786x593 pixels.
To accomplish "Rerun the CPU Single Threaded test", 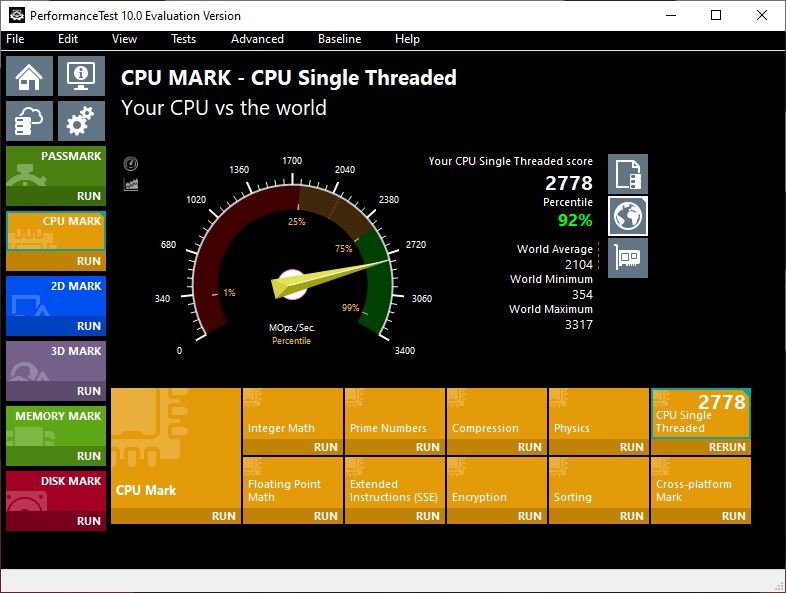I will (701, 447).
